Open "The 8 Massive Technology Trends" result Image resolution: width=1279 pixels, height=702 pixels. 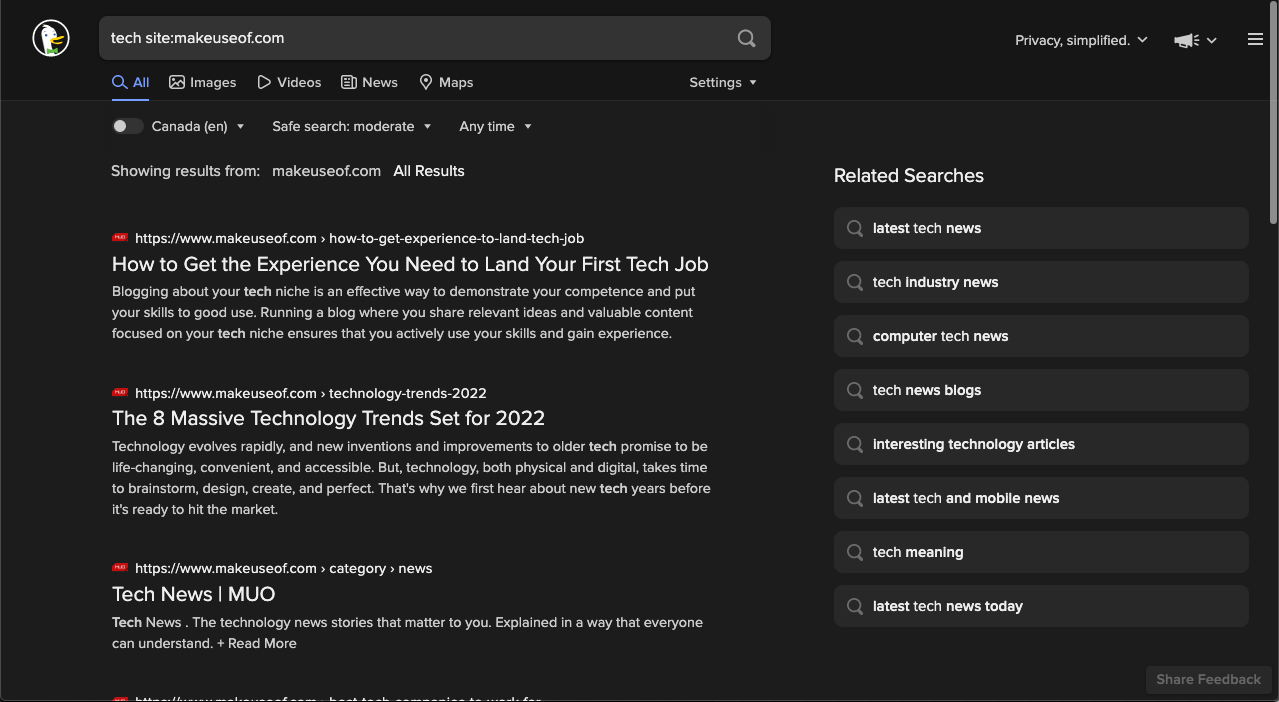coord(328,418)
